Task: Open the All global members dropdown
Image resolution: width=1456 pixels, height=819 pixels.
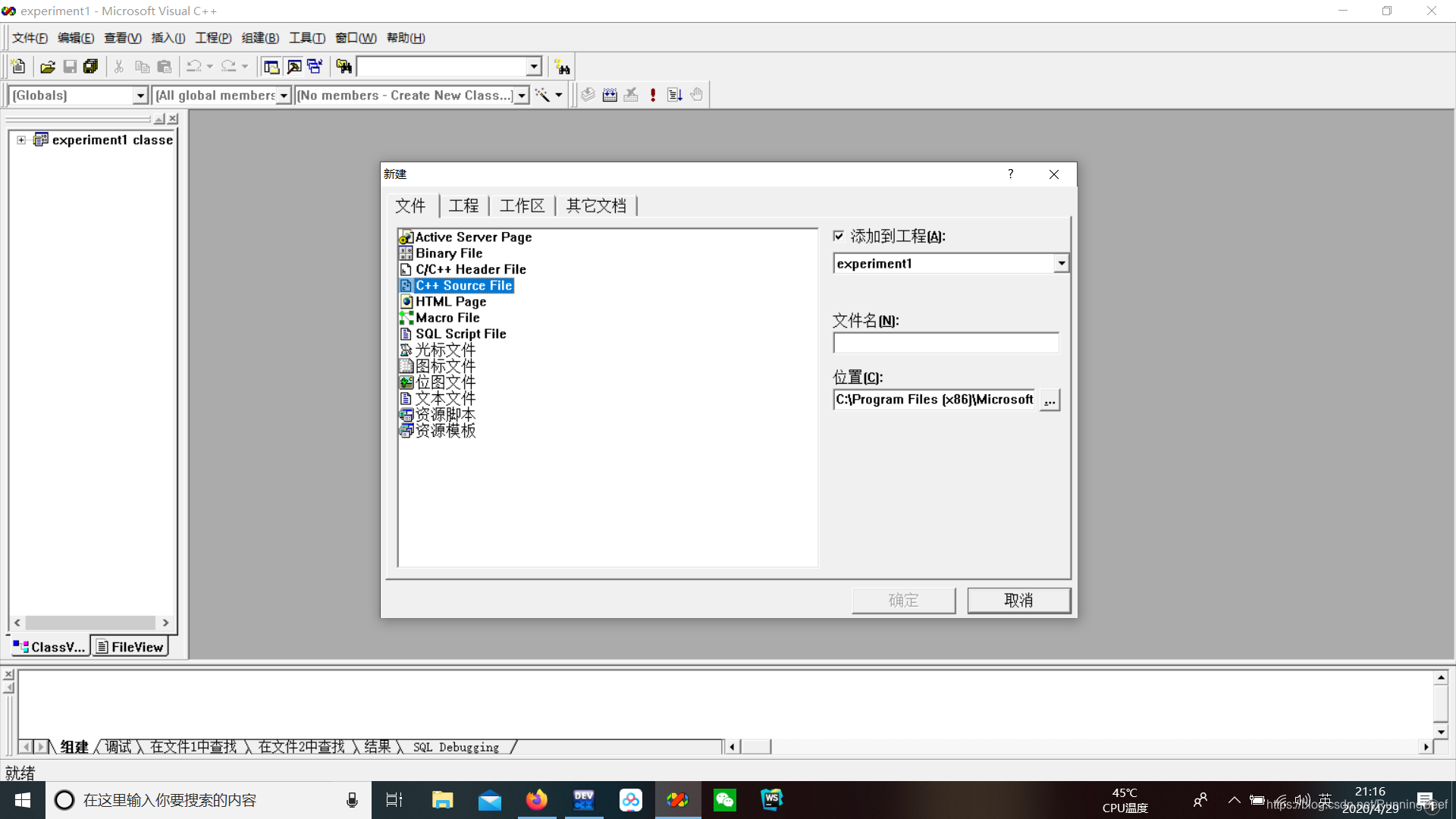Action: (284, 96)
